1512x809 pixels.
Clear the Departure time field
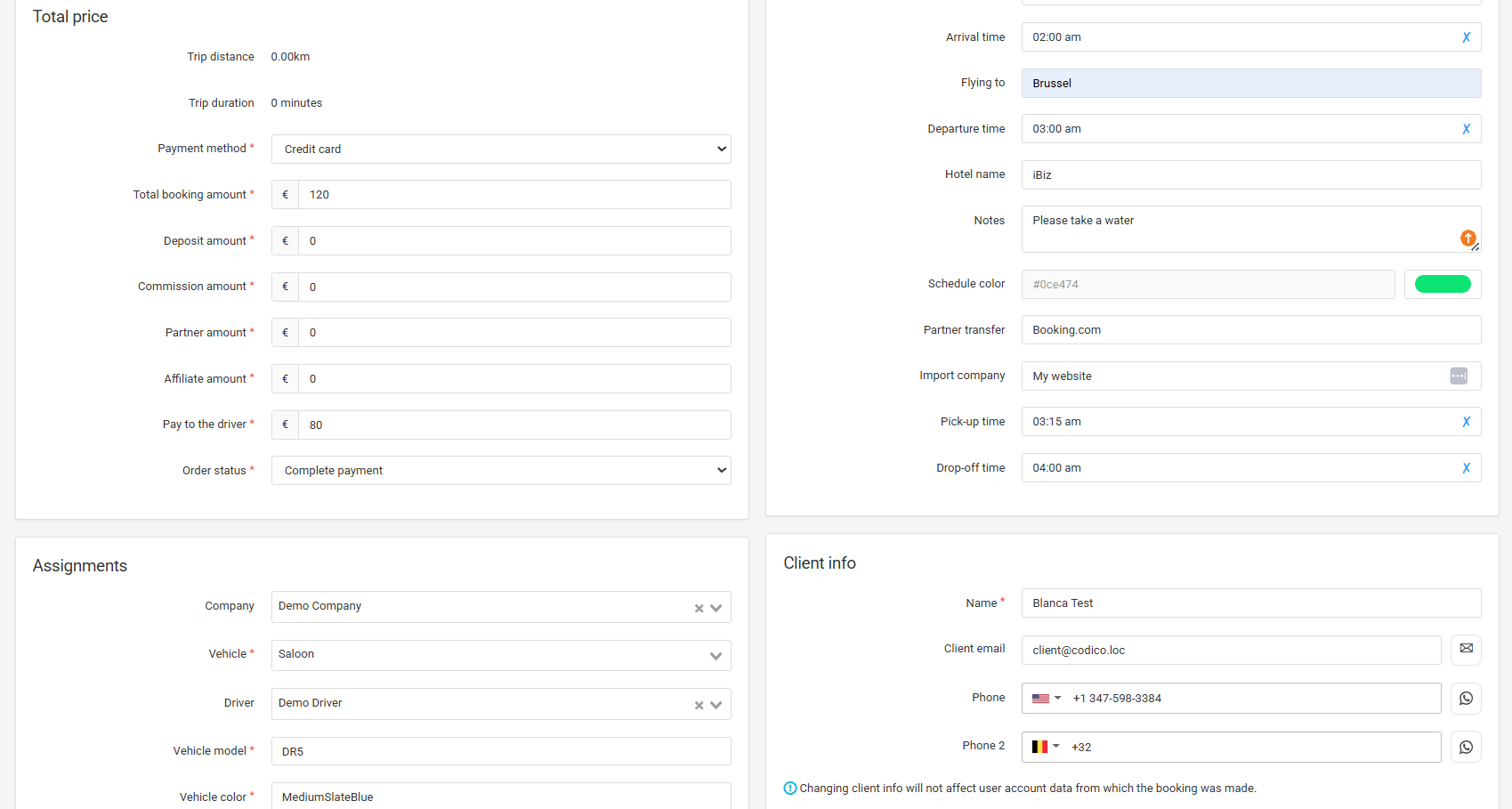[1466, 129]
